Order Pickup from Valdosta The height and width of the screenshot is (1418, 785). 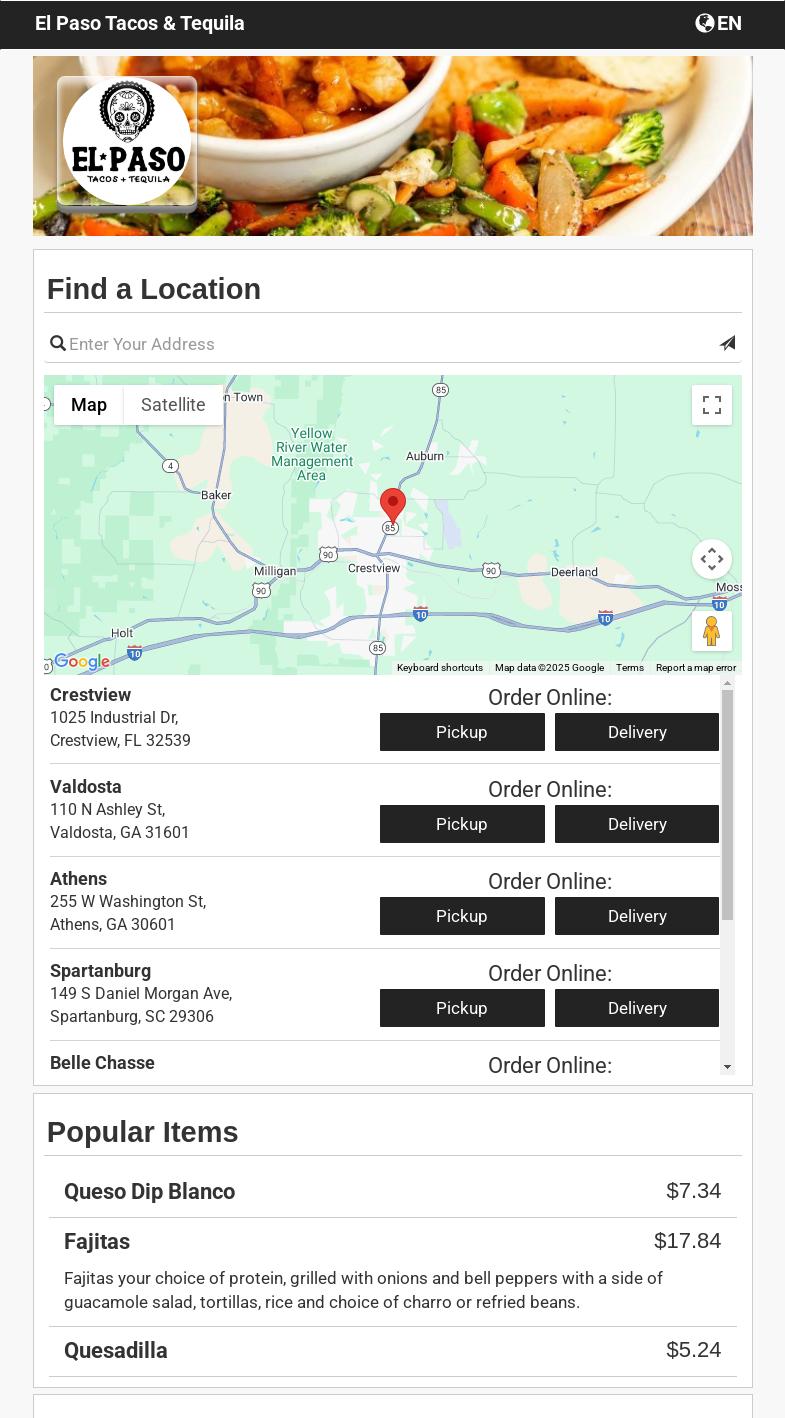pos(462,824)
